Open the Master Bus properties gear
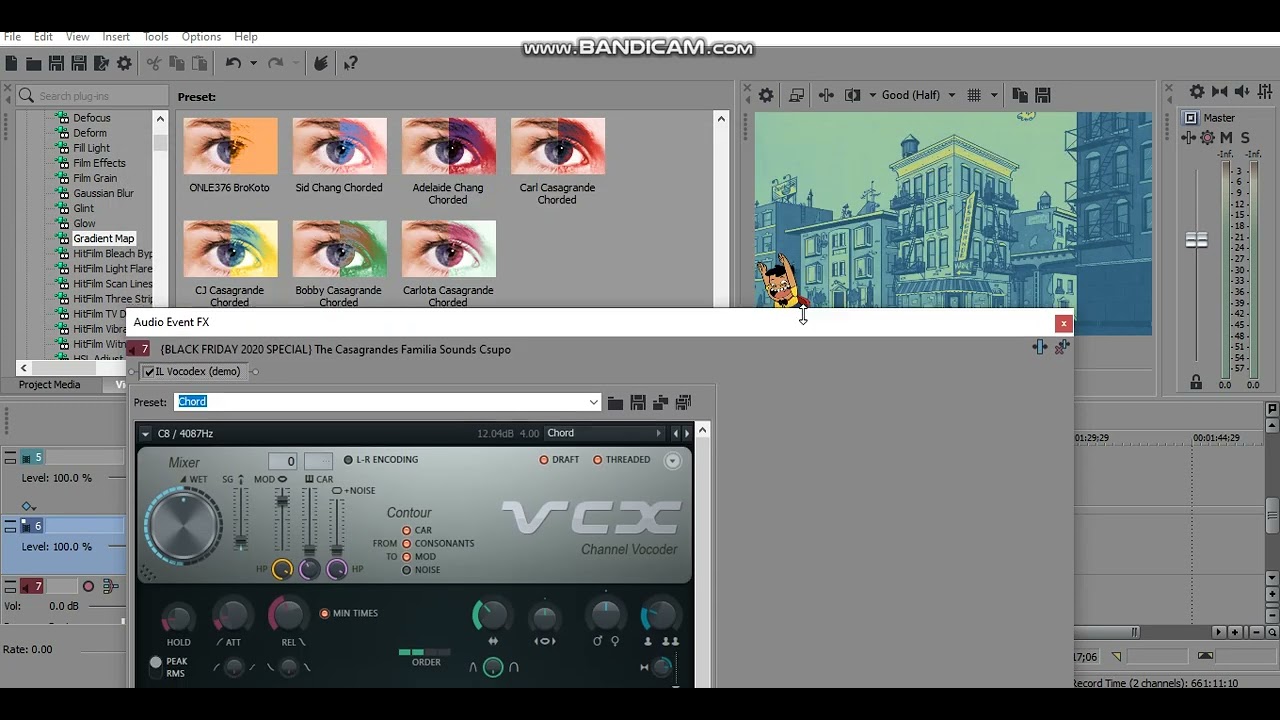1280x720 pixels. pos(1196,92)
